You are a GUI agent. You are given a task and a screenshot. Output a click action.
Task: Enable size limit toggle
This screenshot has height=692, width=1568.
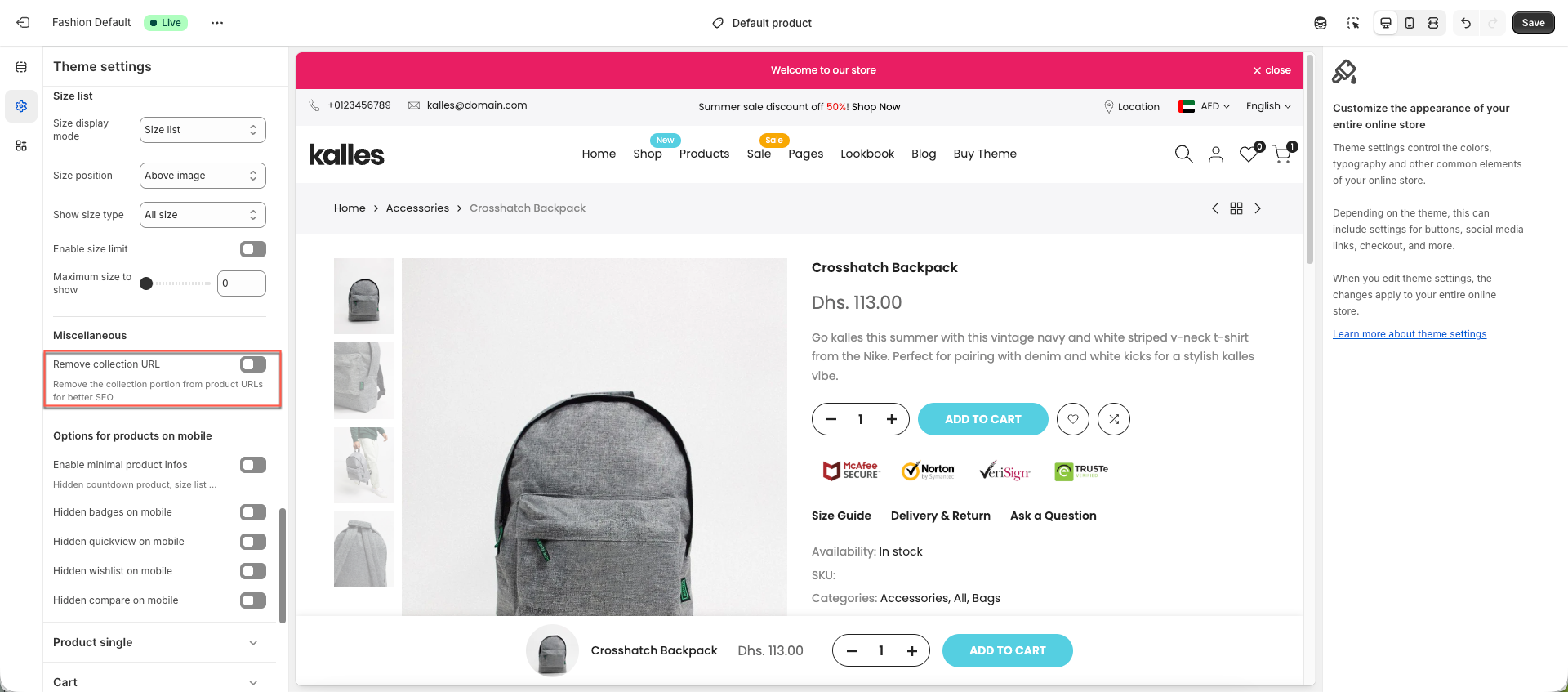[x=253, y=249]
